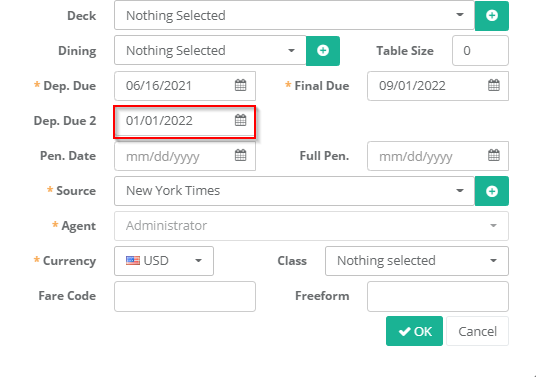Change the USD Currency dropdown
This screenshot has height=377, width=536.
pyautogui.click(x=164, y=261)
